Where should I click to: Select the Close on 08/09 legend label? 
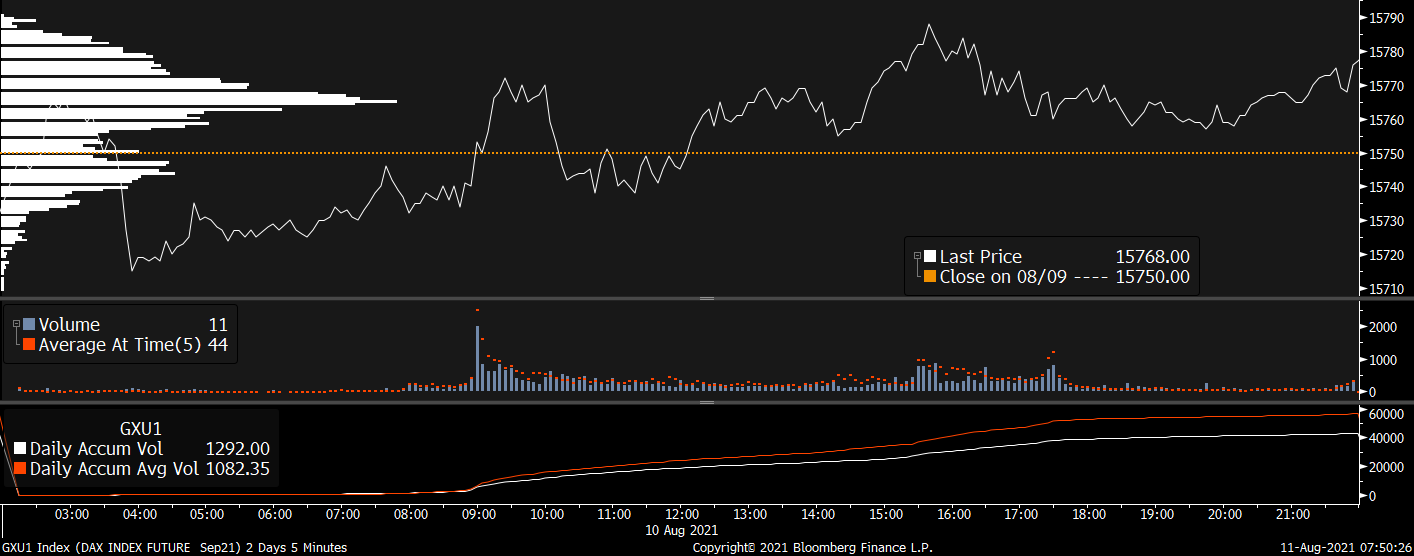(1005, 277)
